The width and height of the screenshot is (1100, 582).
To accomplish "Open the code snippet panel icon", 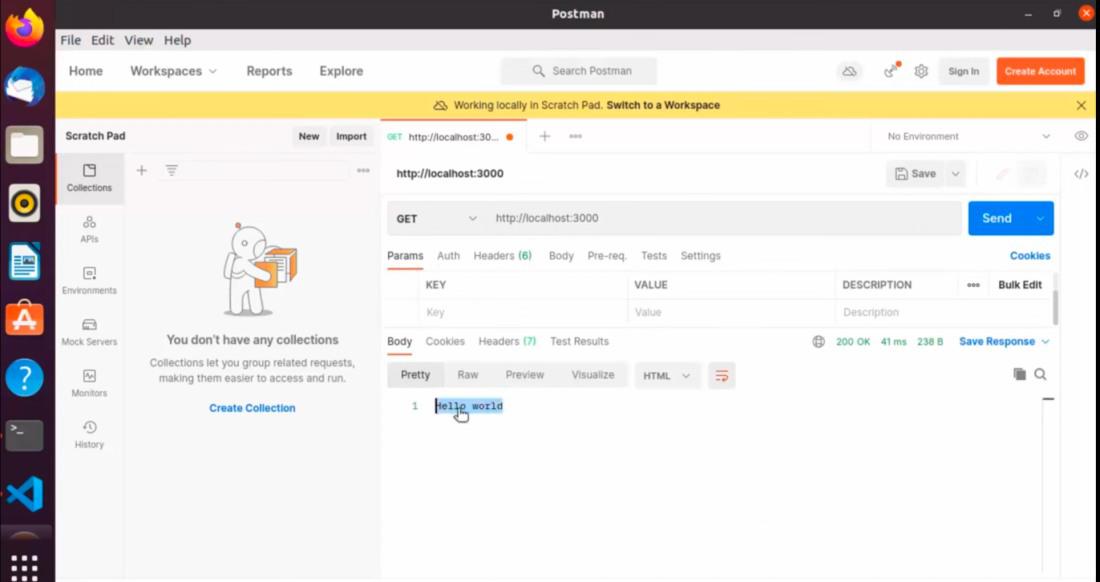I will pyautogui.click(x=1081, y=174).
